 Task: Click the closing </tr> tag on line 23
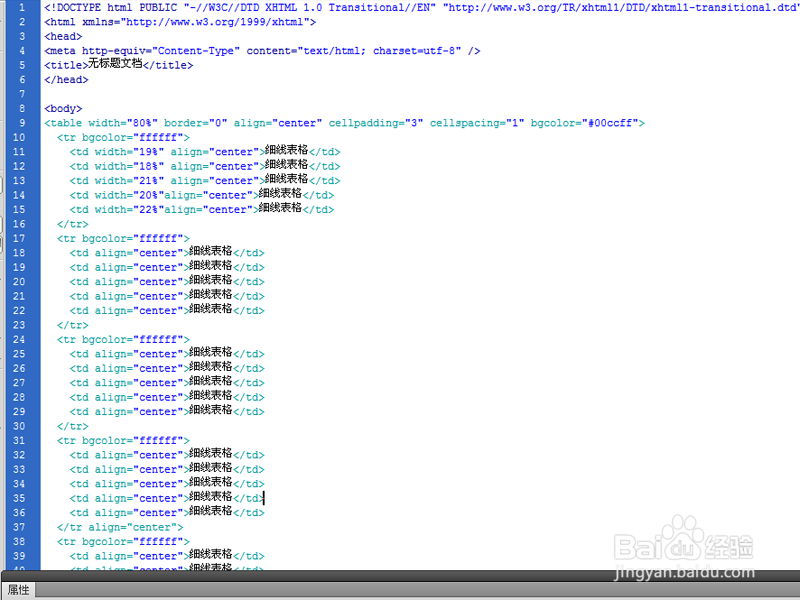click(72, 325)
